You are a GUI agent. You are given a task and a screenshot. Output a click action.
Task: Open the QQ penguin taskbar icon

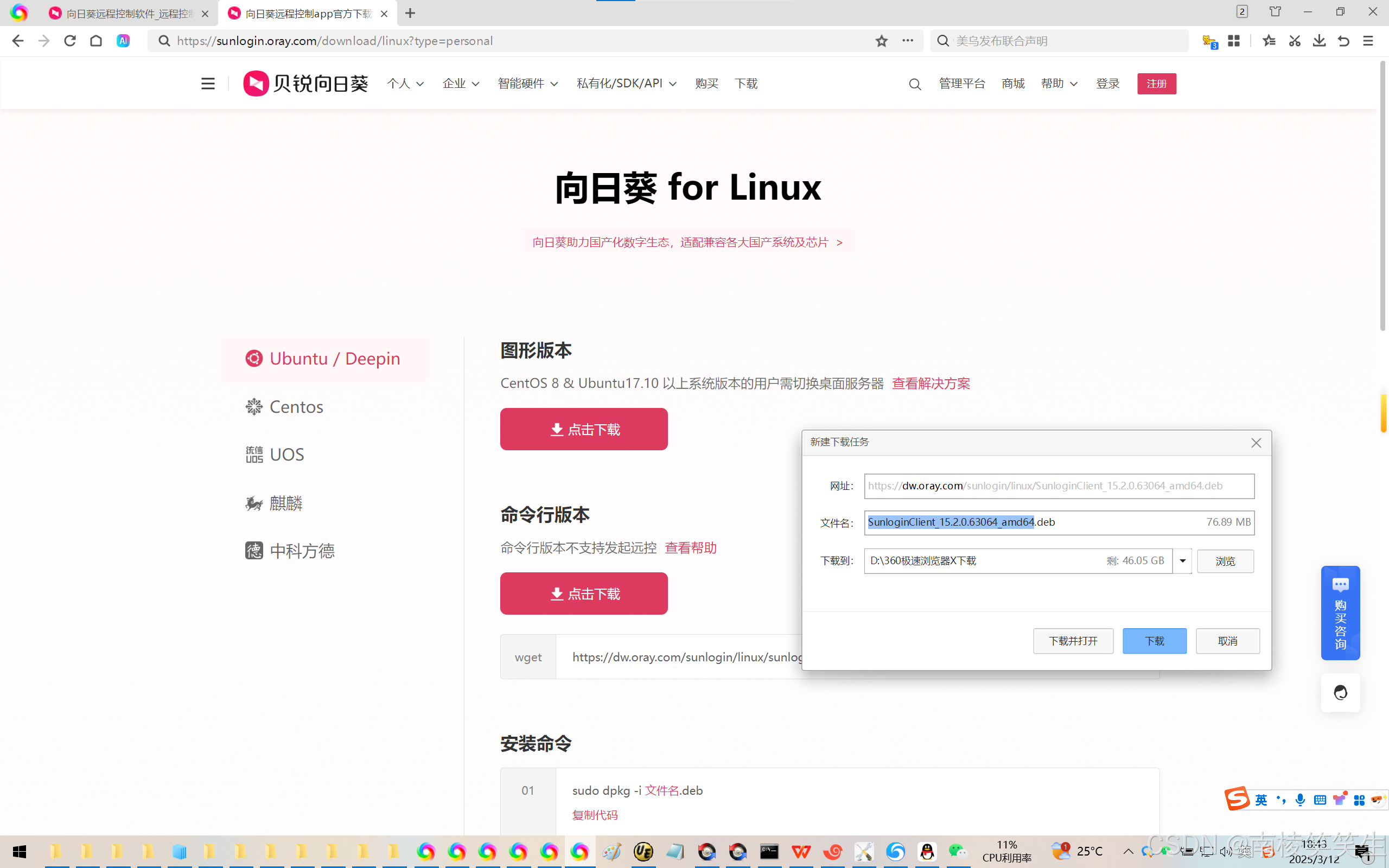click(x=927, y=851)
